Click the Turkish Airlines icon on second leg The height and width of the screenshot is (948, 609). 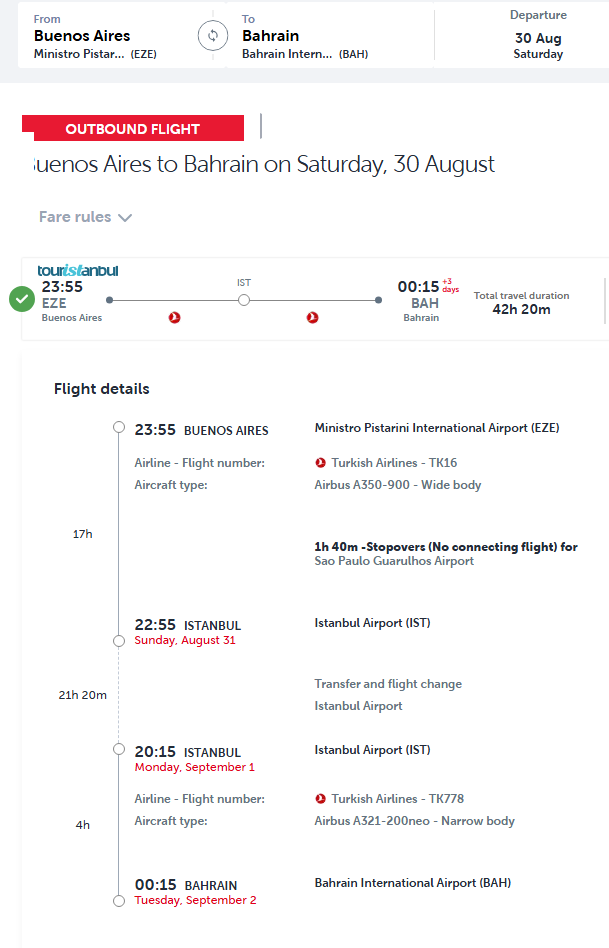pos(313,317)
